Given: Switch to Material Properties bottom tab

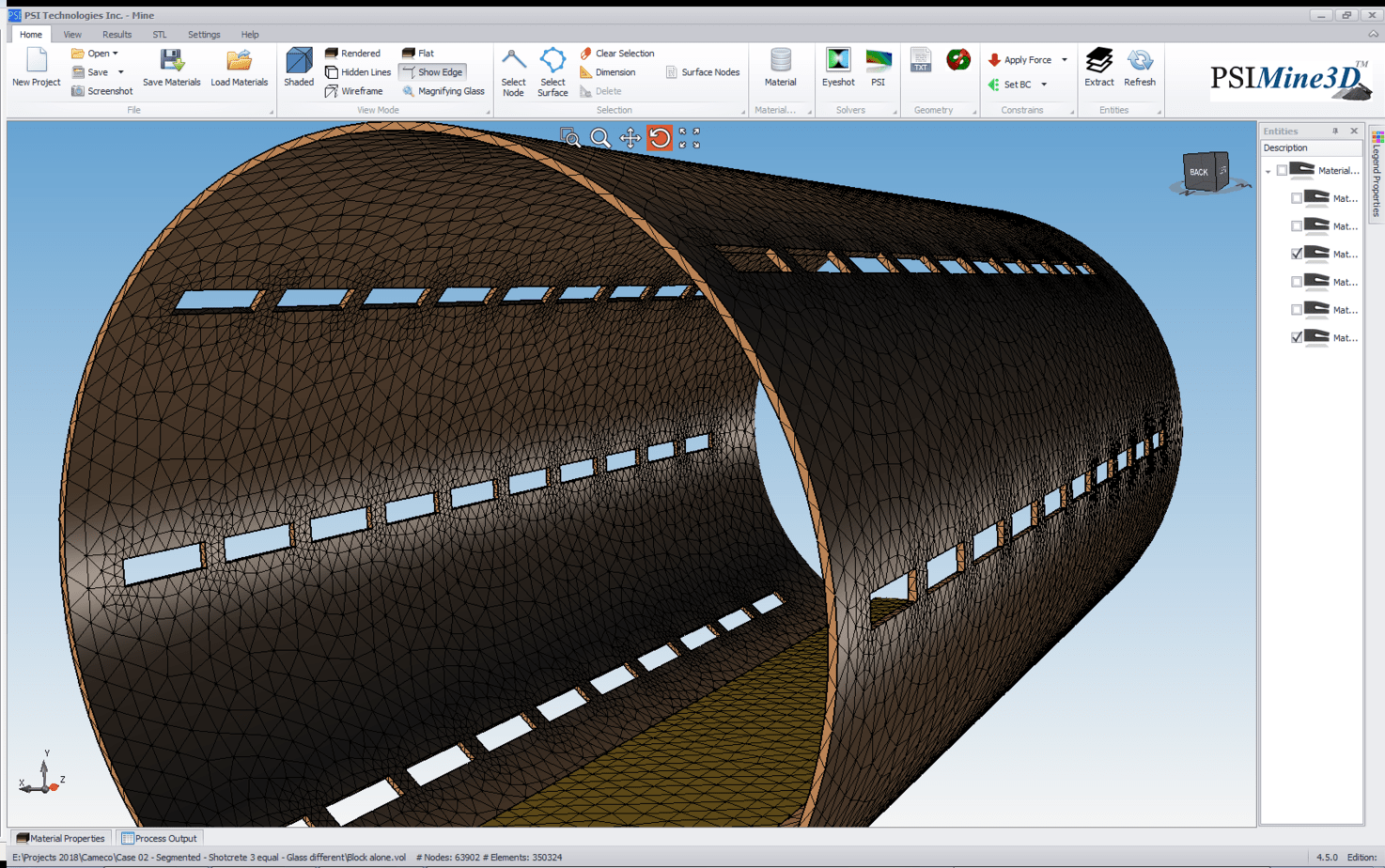Looking at the screenshot, I should [x=60, y=838].
